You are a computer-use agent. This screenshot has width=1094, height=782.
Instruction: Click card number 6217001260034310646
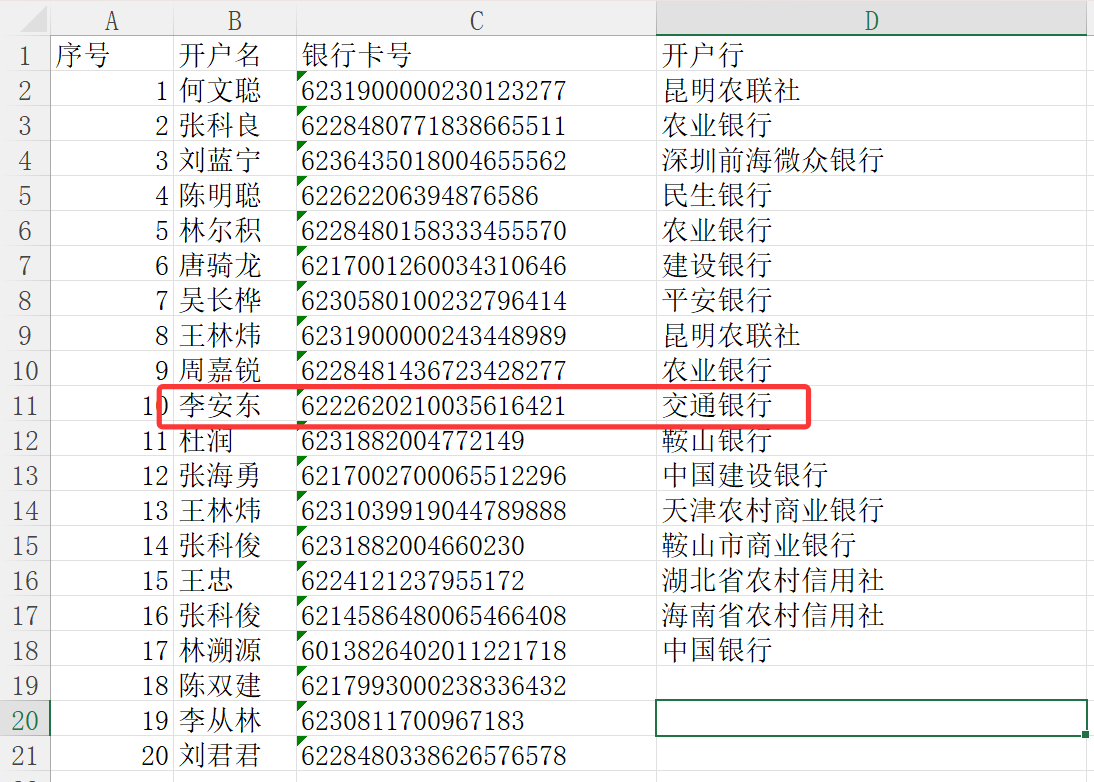(476, 265)
